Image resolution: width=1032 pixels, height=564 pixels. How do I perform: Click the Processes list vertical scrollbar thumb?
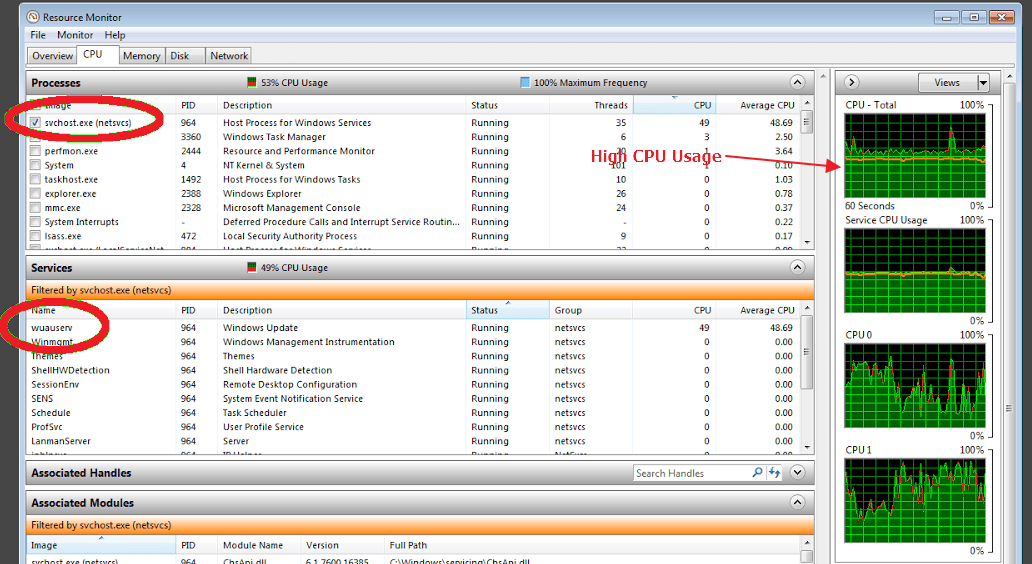[807, 123]
